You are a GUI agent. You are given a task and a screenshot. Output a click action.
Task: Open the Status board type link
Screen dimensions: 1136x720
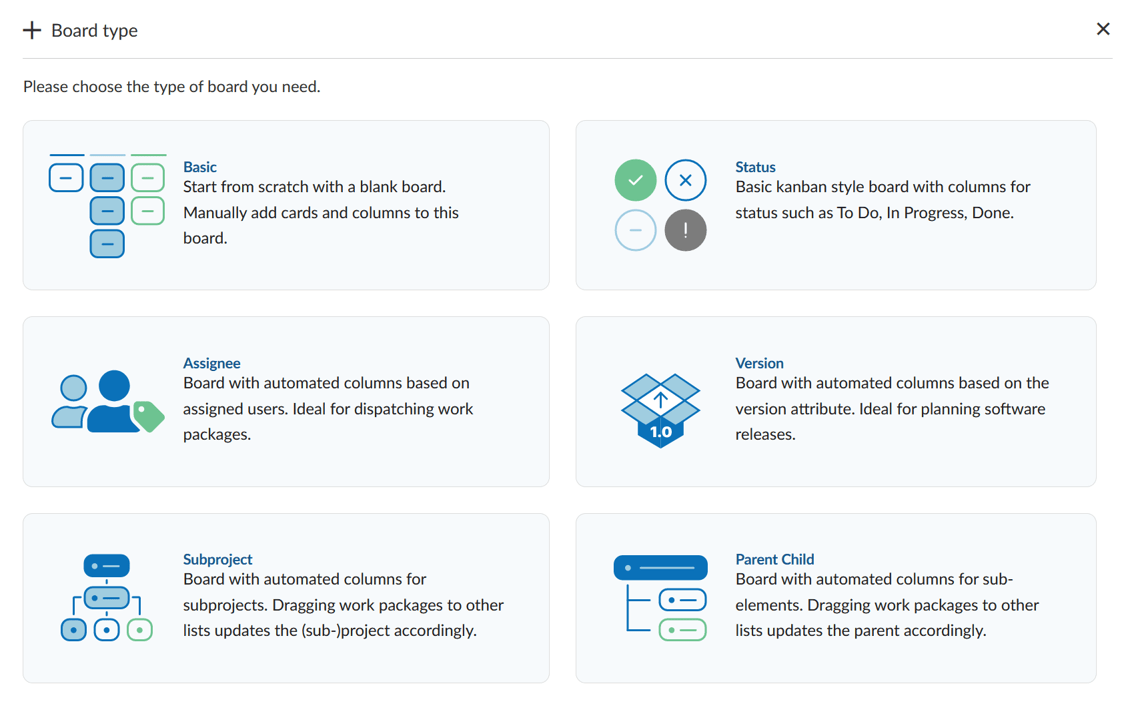pos(756,166)
